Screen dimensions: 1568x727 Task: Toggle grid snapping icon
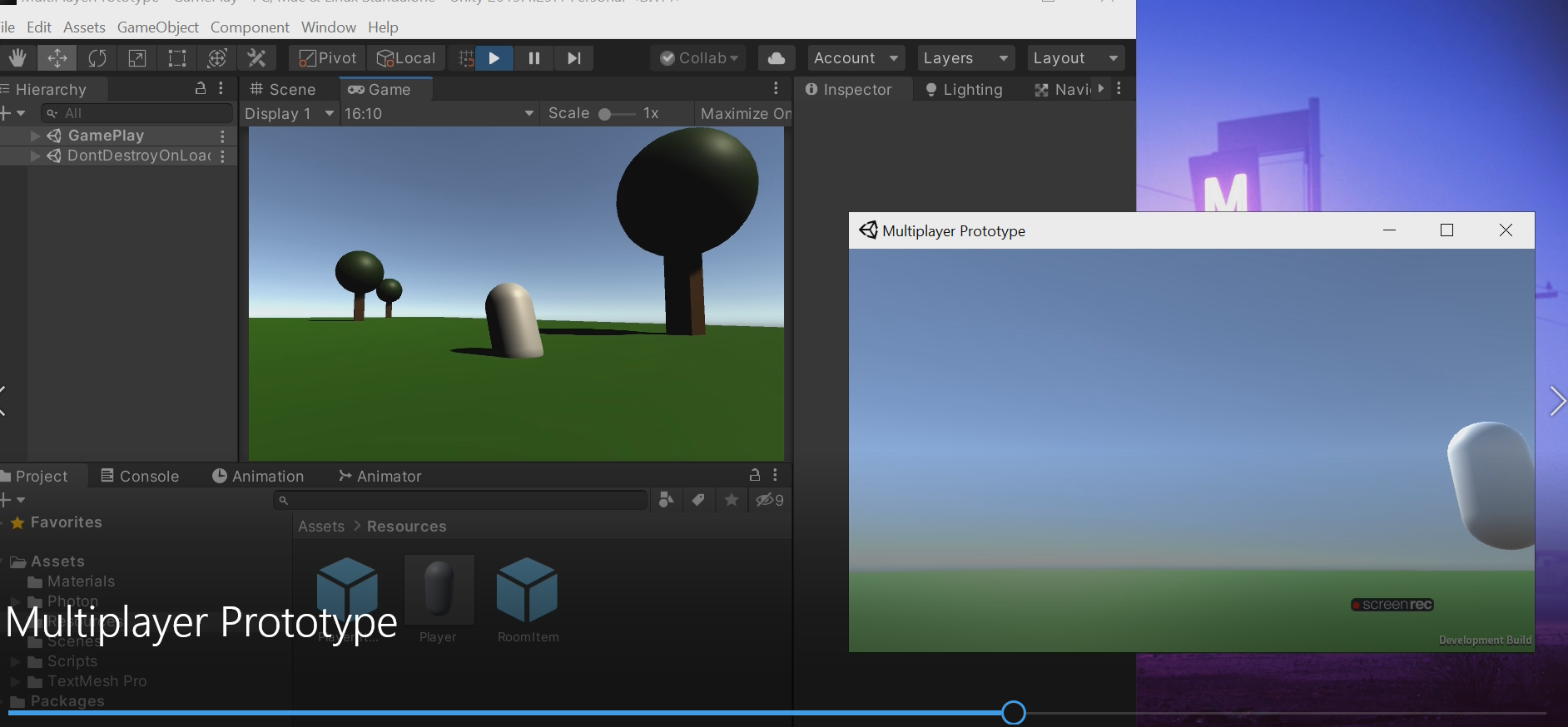pos(466,58)
